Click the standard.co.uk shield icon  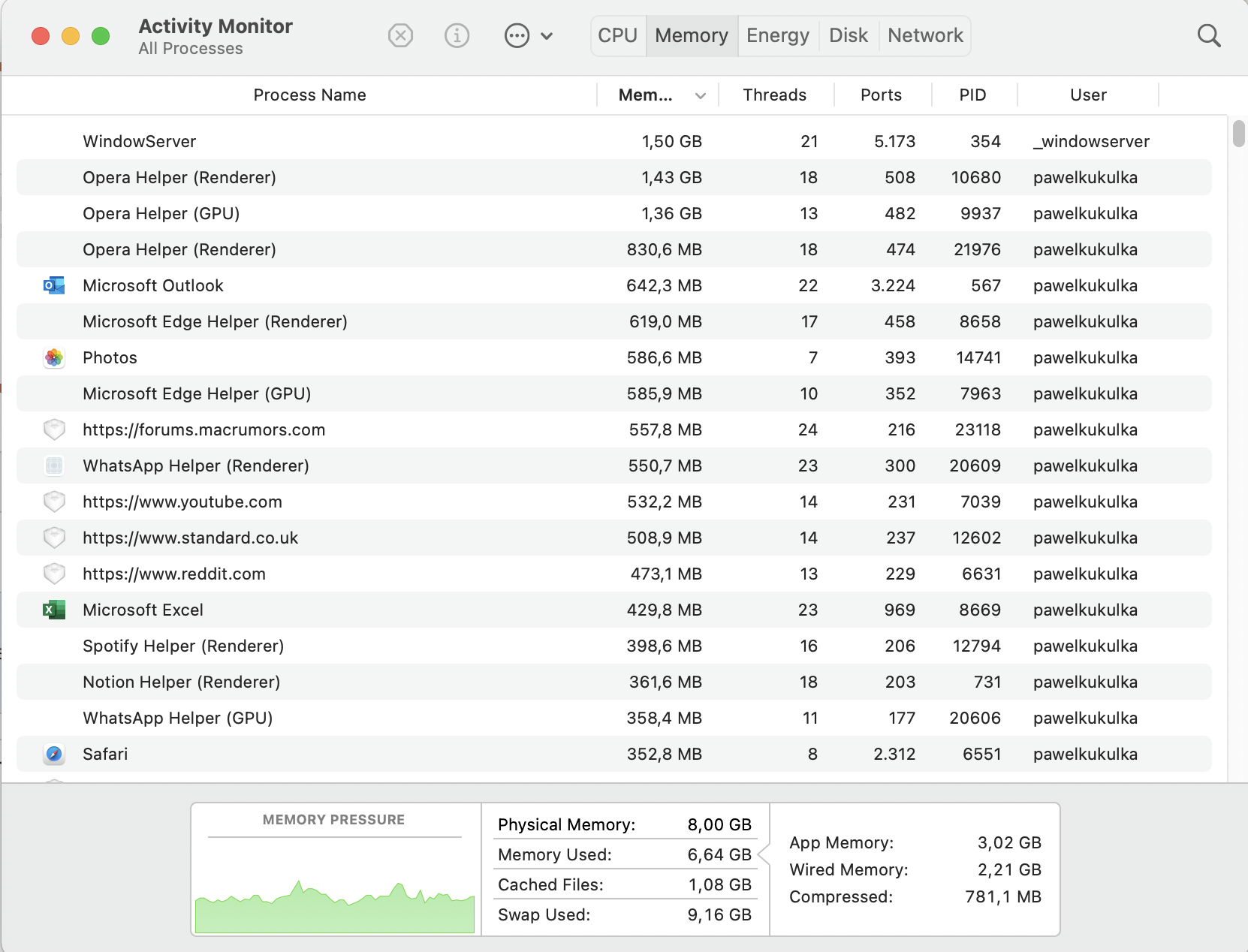point(54,538)
